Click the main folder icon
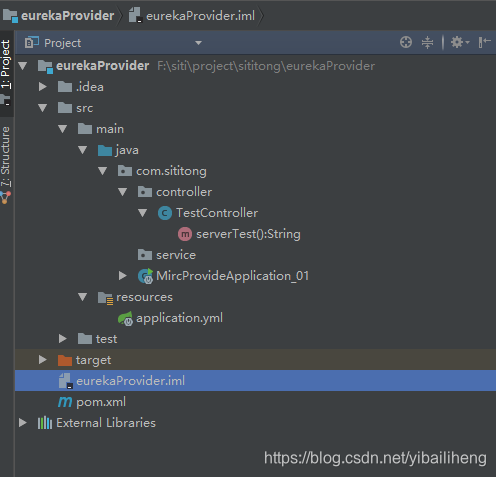 point(85,129)
